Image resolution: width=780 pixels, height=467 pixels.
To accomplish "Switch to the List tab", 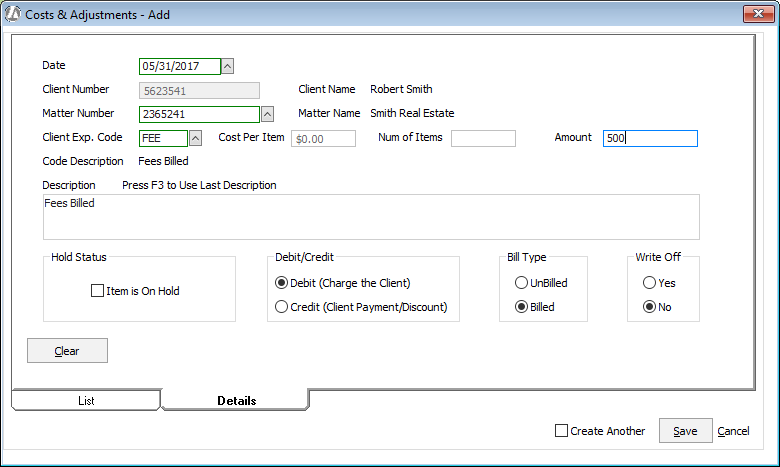I will tap(86, 400).
